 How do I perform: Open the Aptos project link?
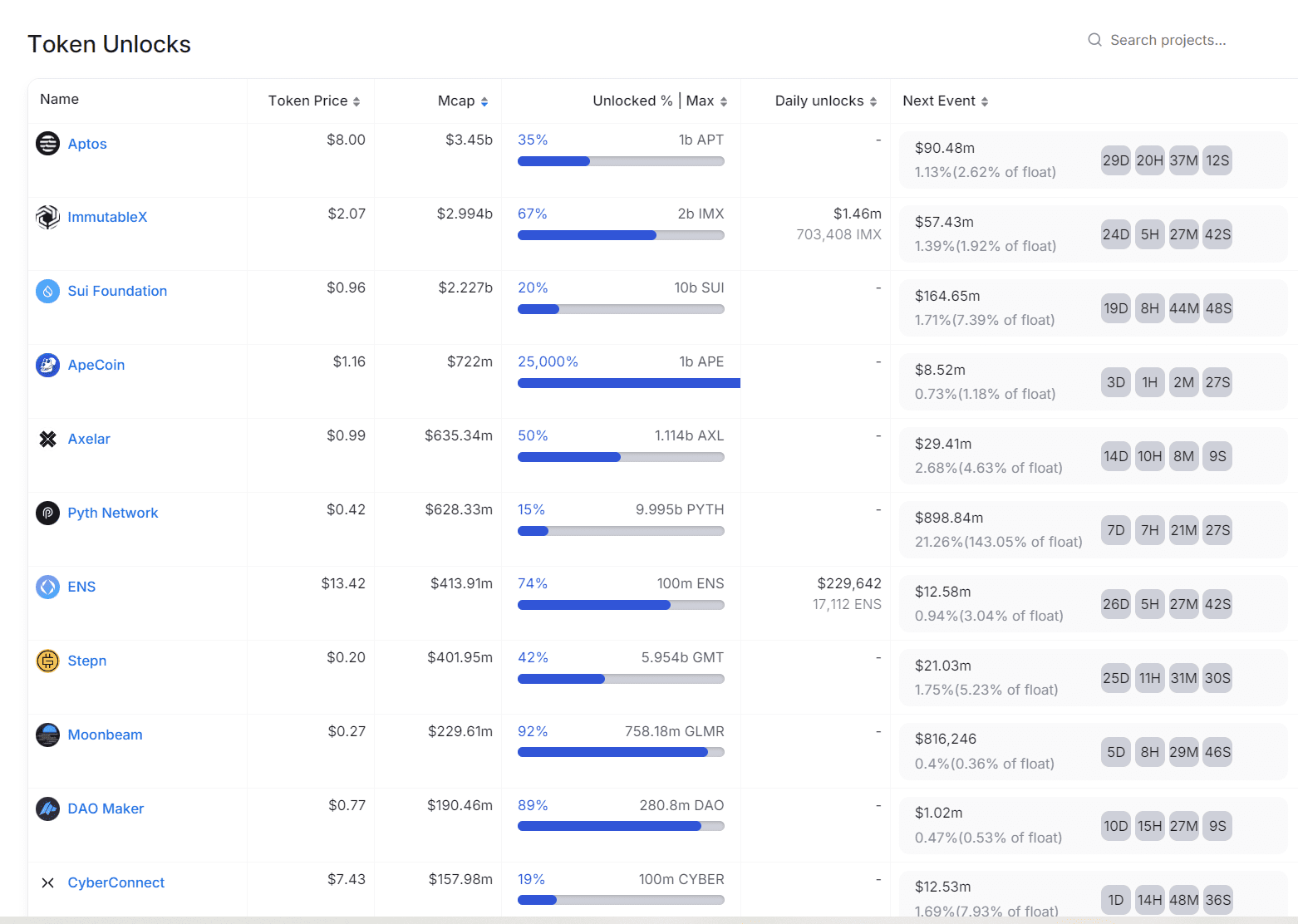click(x=87, y=144)
